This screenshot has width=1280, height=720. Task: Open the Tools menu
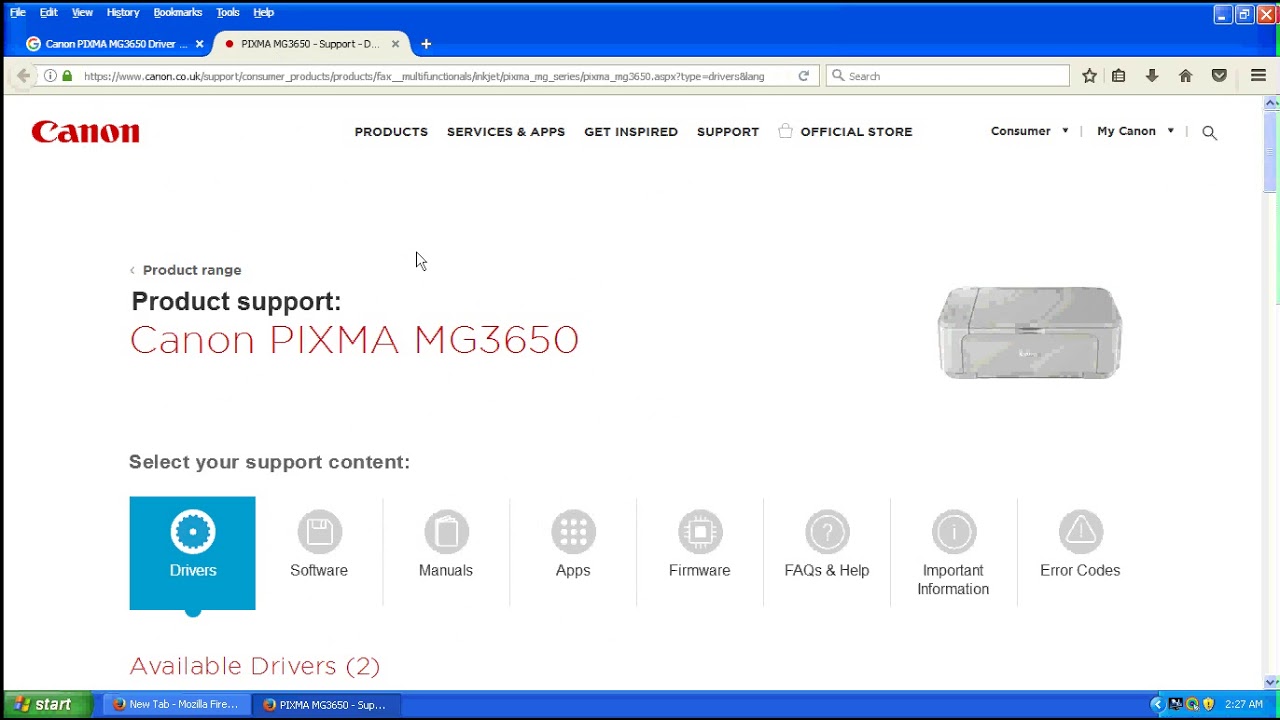(x=228, y=12)
